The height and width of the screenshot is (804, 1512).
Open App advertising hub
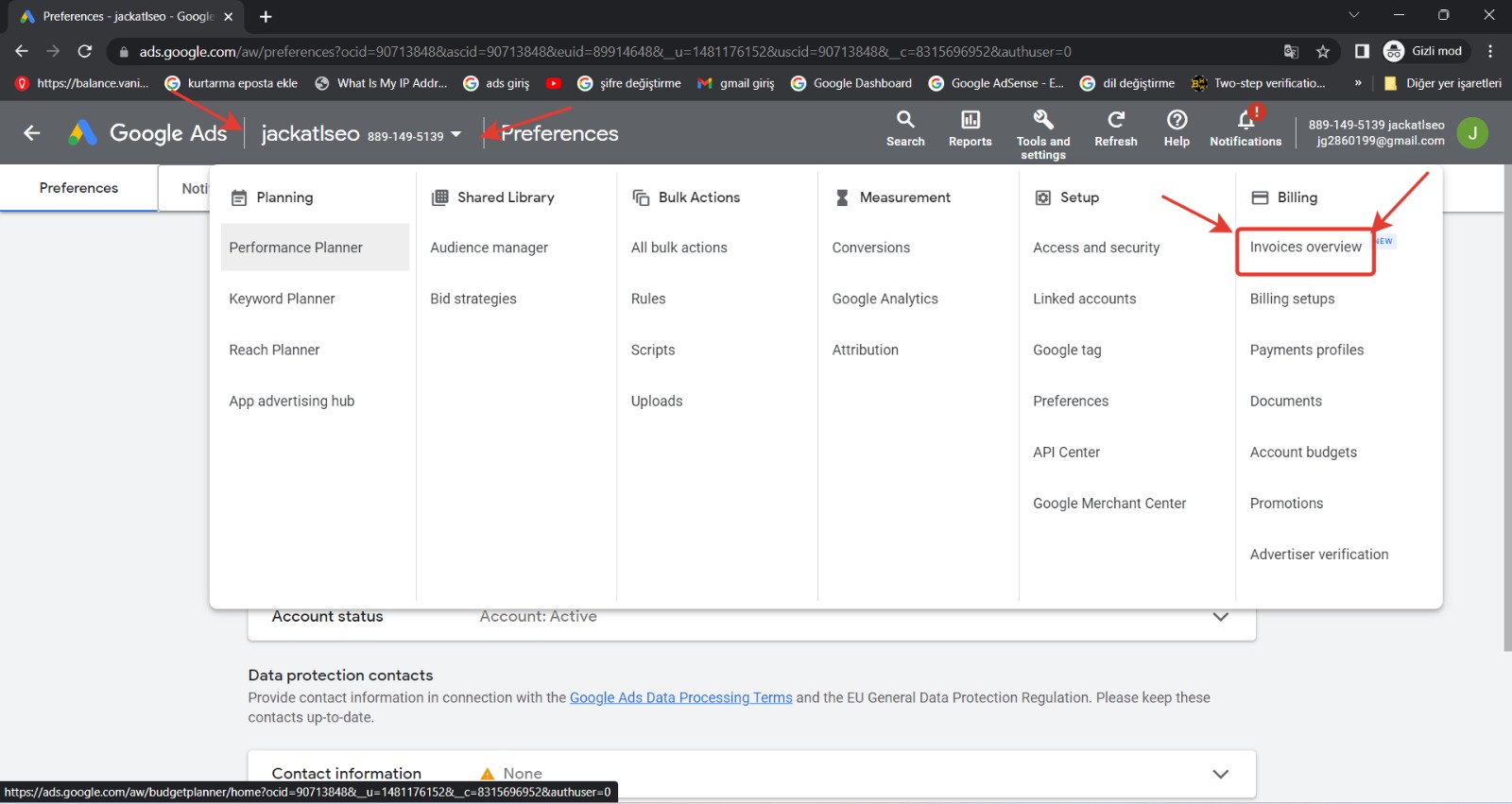point(292,401)
